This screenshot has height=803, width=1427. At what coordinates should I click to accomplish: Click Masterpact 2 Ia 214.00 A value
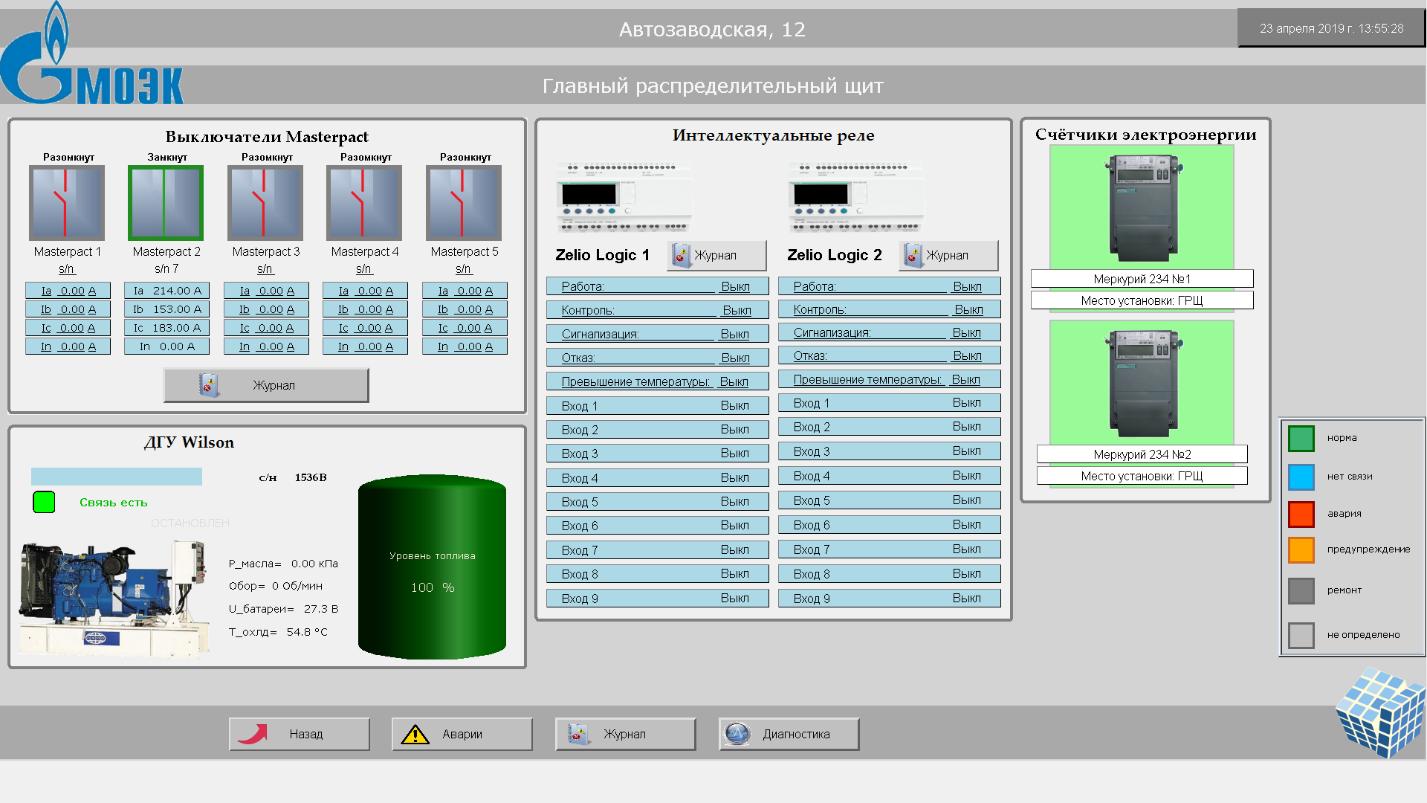click(x=167, y=291)
